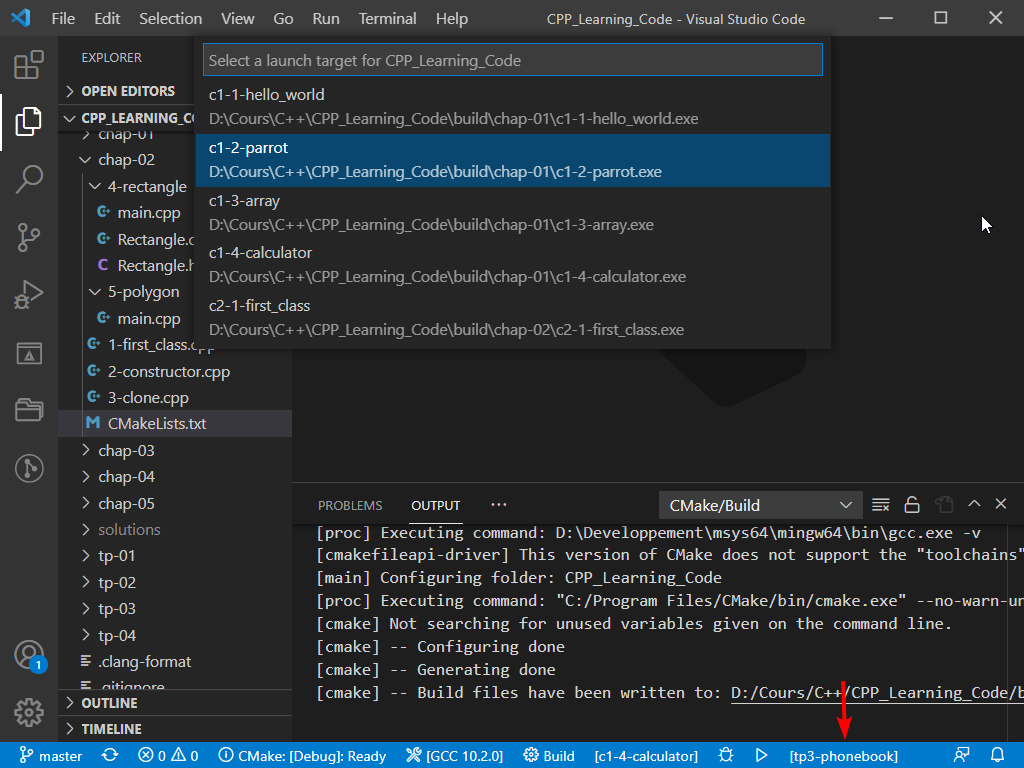
Task: Select the c1-1-hello_world launch target
Action: pyautogui.click(x=513, y=107)
